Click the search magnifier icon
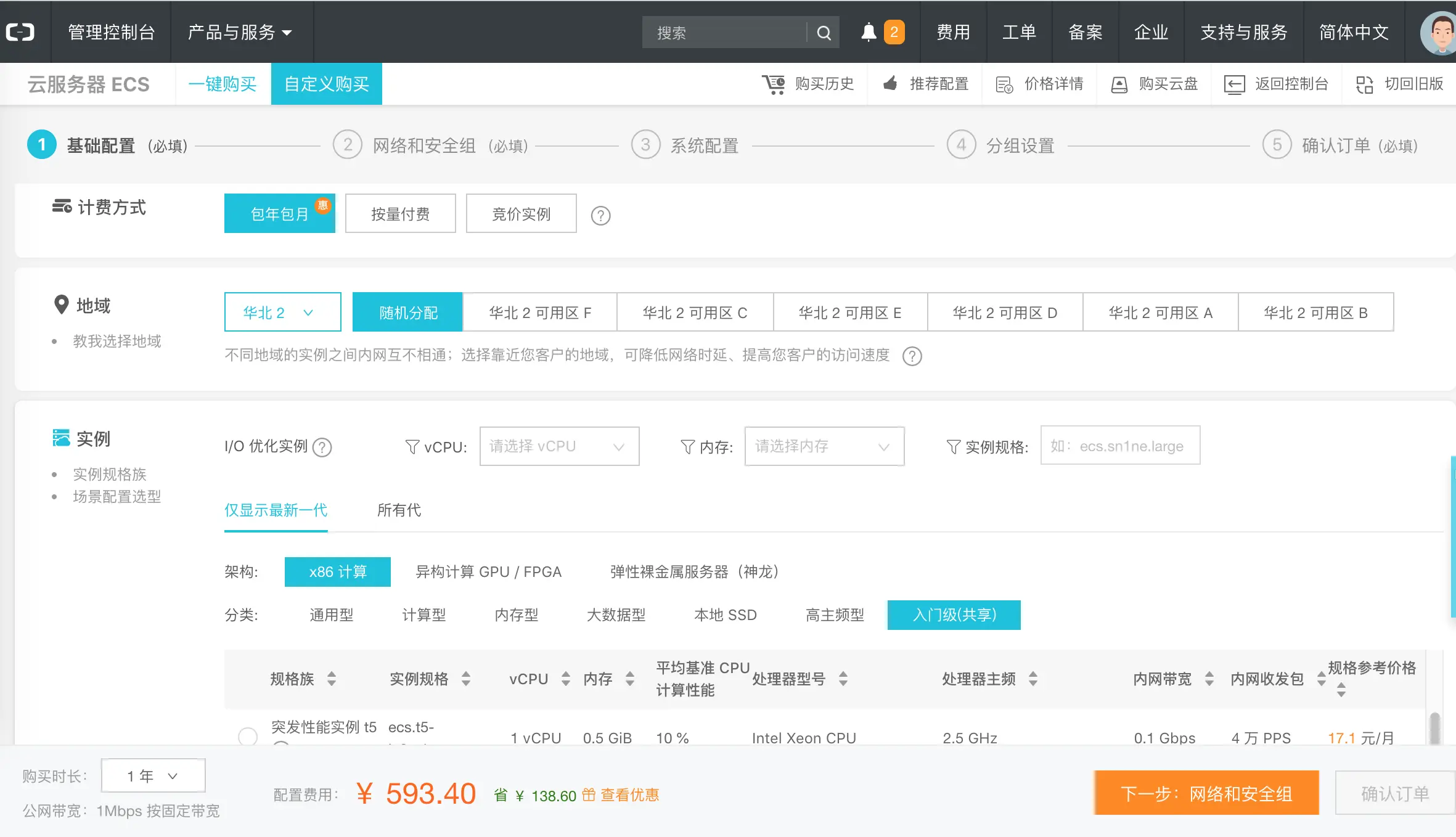 pyautogui.click(x=824, y=33)
